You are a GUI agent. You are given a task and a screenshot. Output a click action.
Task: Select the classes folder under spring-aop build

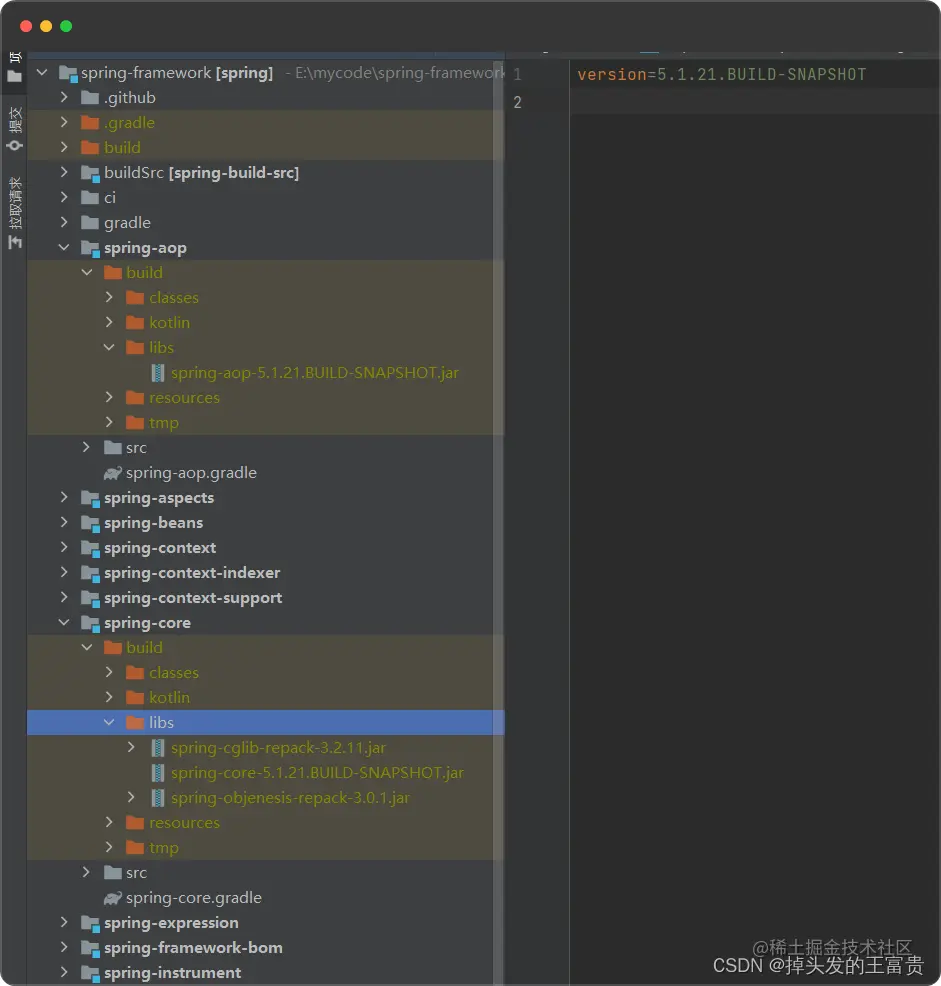coord(174,298)
